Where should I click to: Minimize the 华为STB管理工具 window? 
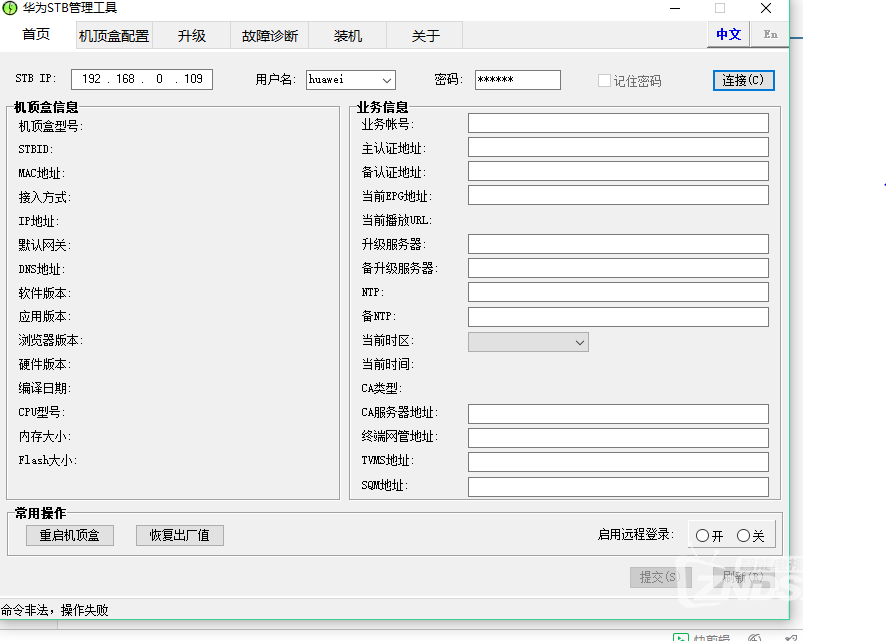(675, 8)
